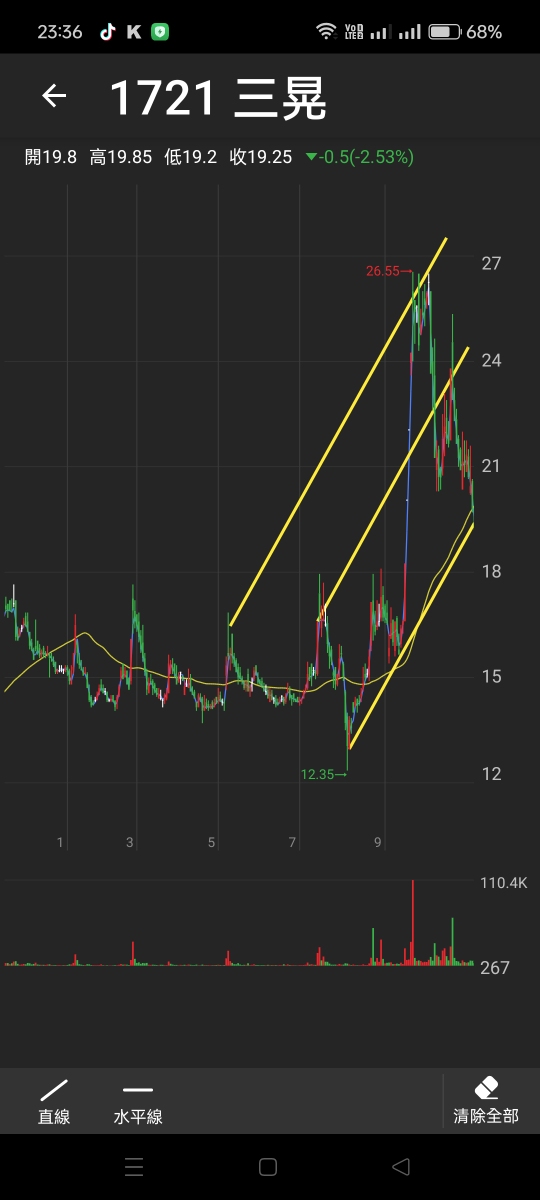The height and width of the screenshot is (1200, 540).
Task: Tap the back arrow beside 1721 三晃
Action: [x=54, y=96]
